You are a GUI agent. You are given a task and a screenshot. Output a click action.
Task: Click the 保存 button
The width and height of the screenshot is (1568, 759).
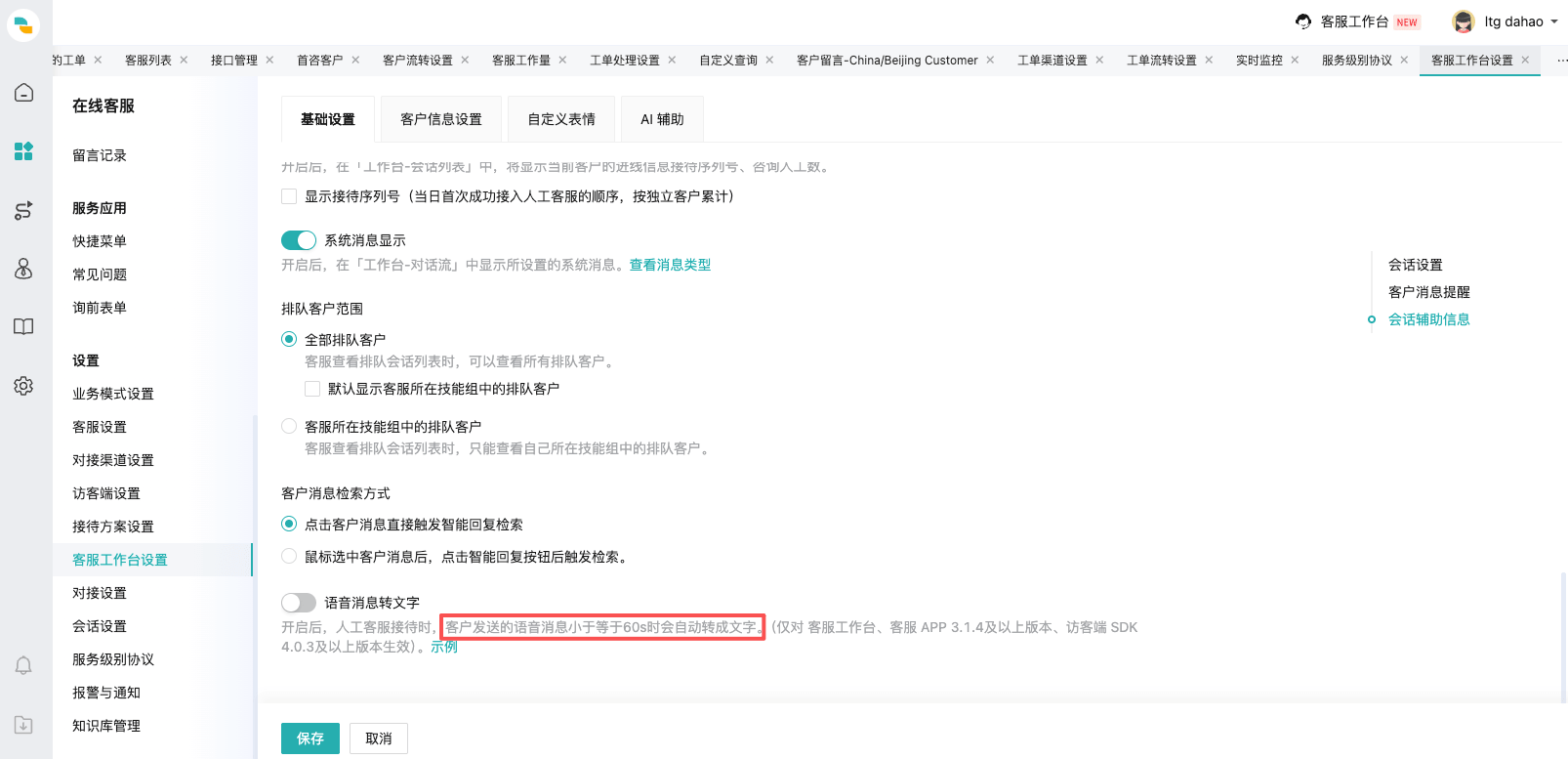[x=310, y=738]
